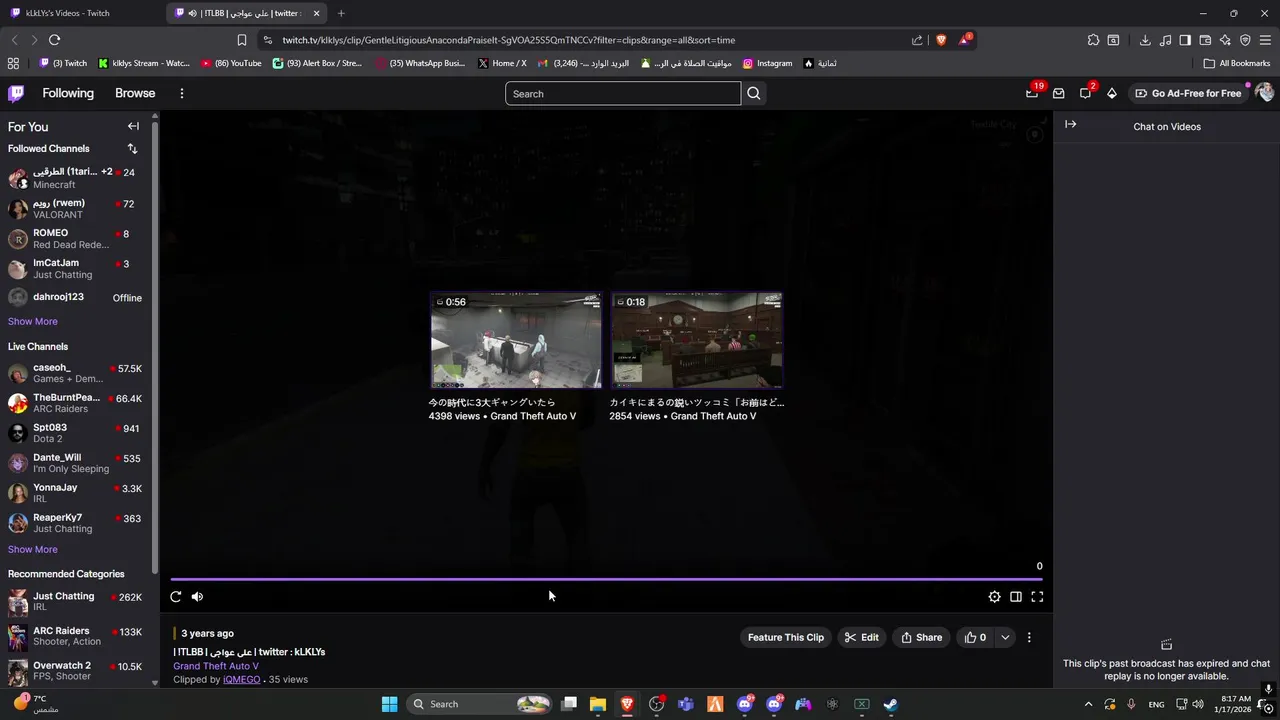Open Steam from the taskbar
Viewport: 1280px width, 720px height.
tap(890, 704)
